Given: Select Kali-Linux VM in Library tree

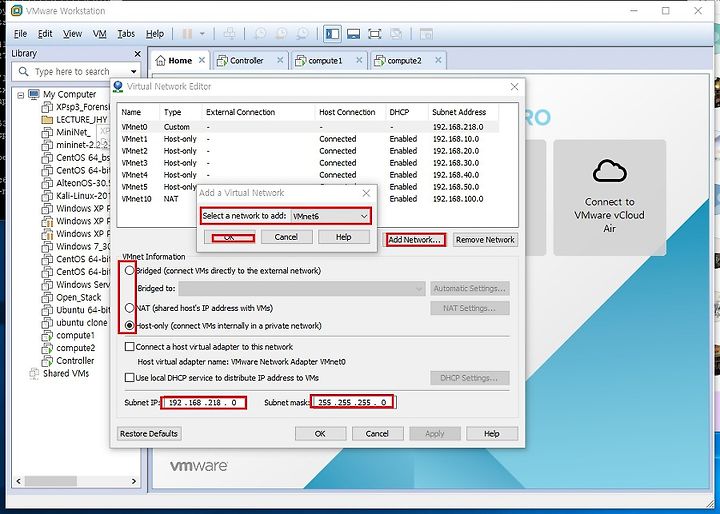Looking at the screenshot, I should click(76, 196).
